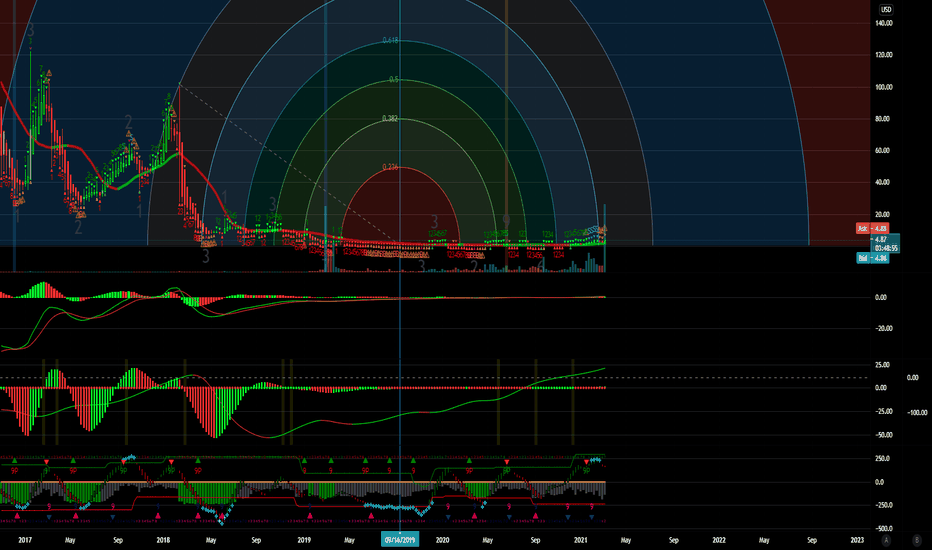
Task: Click the 2023 label on time axis
Action: pyautogui.click(x=857, y=540)
